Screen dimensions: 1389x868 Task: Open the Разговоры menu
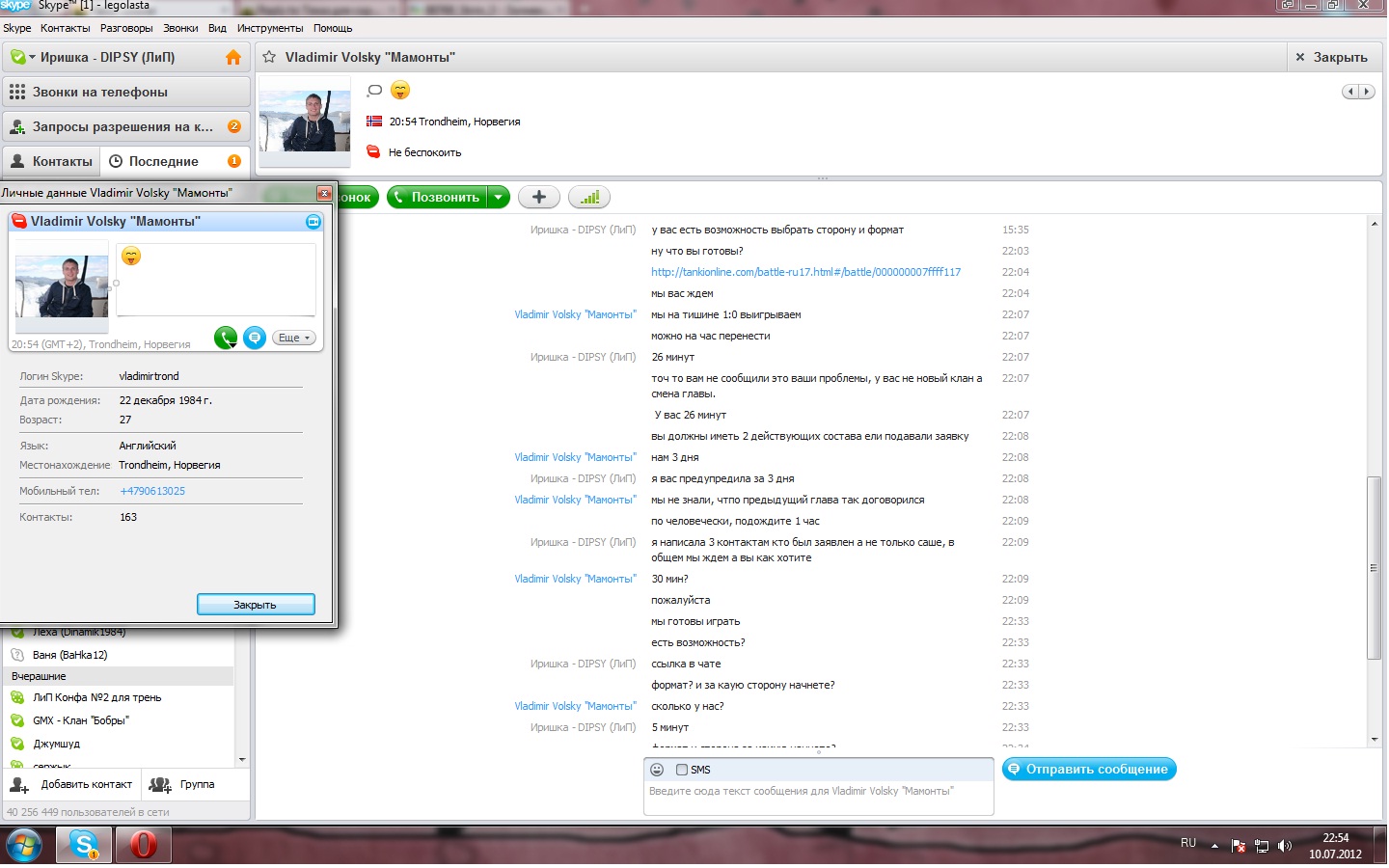pos(126,28)
